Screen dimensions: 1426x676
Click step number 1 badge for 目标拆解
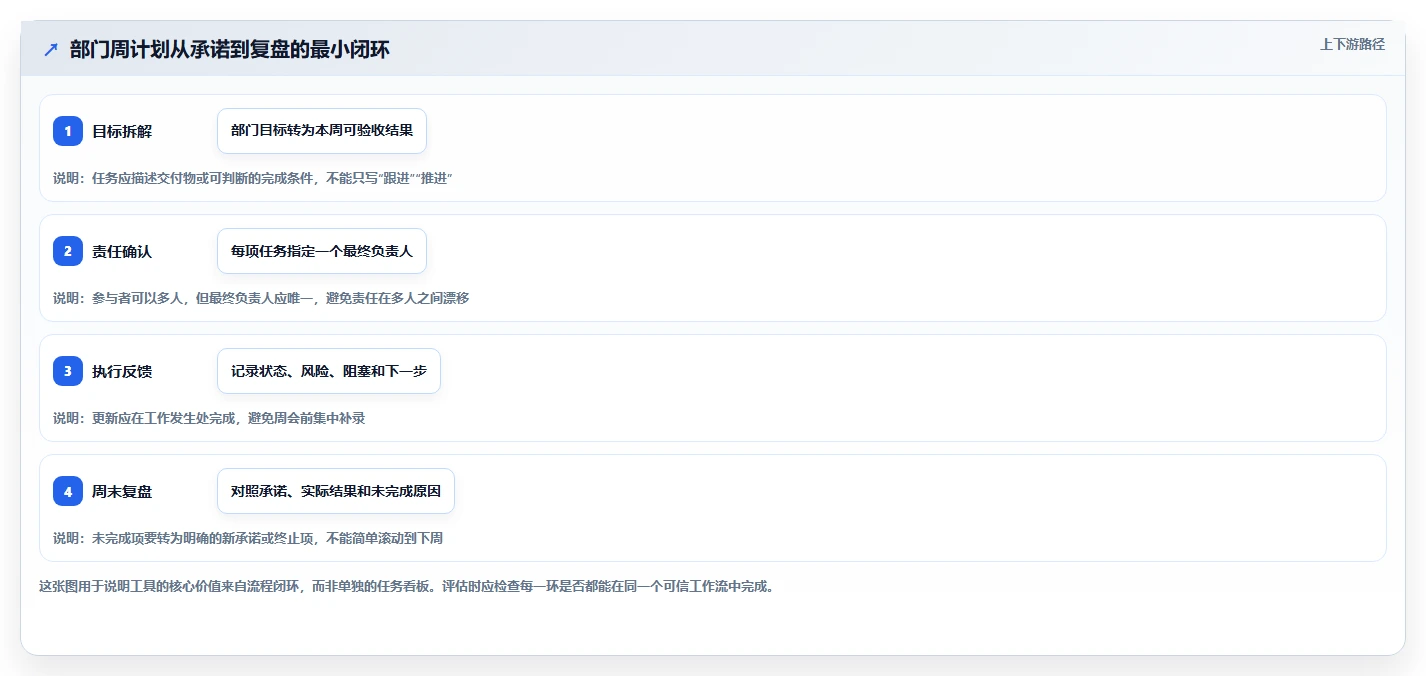pos(68,131)
